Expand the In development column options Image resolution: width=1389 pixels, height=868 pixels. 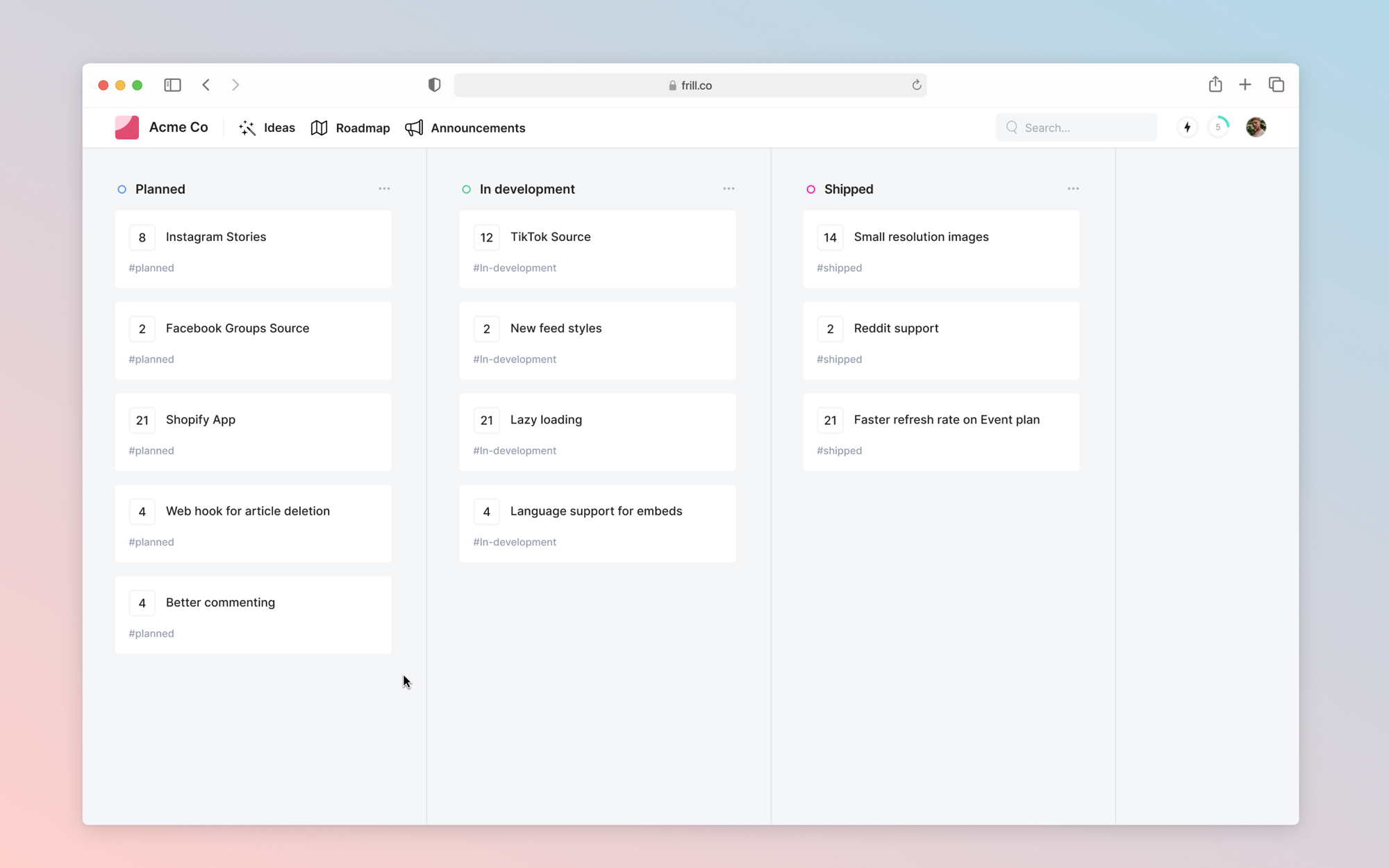click(x=729, y=187)
